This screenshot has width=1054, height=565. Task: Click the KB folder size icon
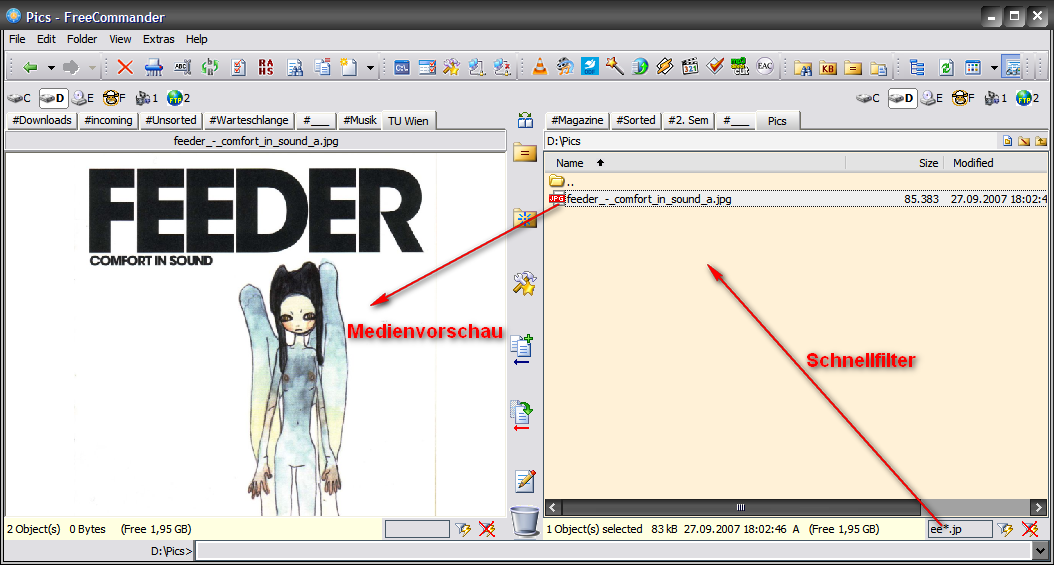[x=828, y=68]
